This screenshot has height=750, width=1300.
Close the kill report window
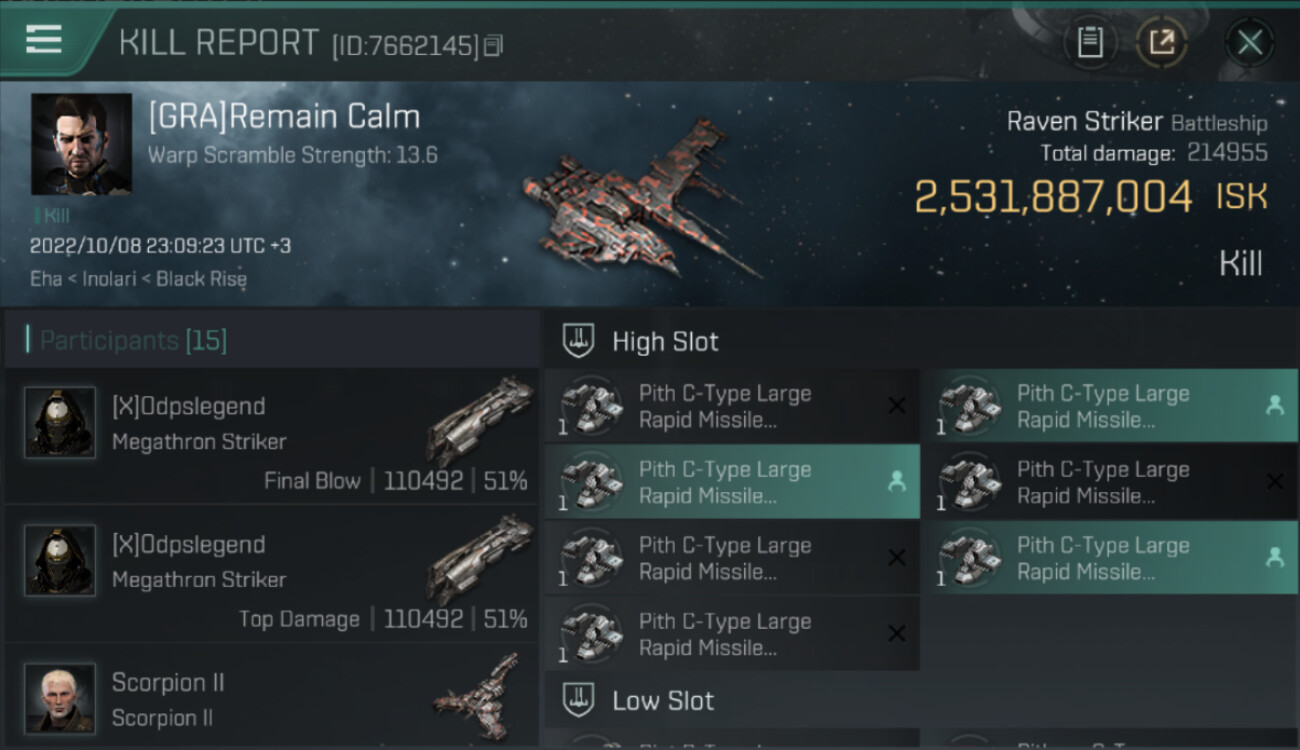point(1249,42)
